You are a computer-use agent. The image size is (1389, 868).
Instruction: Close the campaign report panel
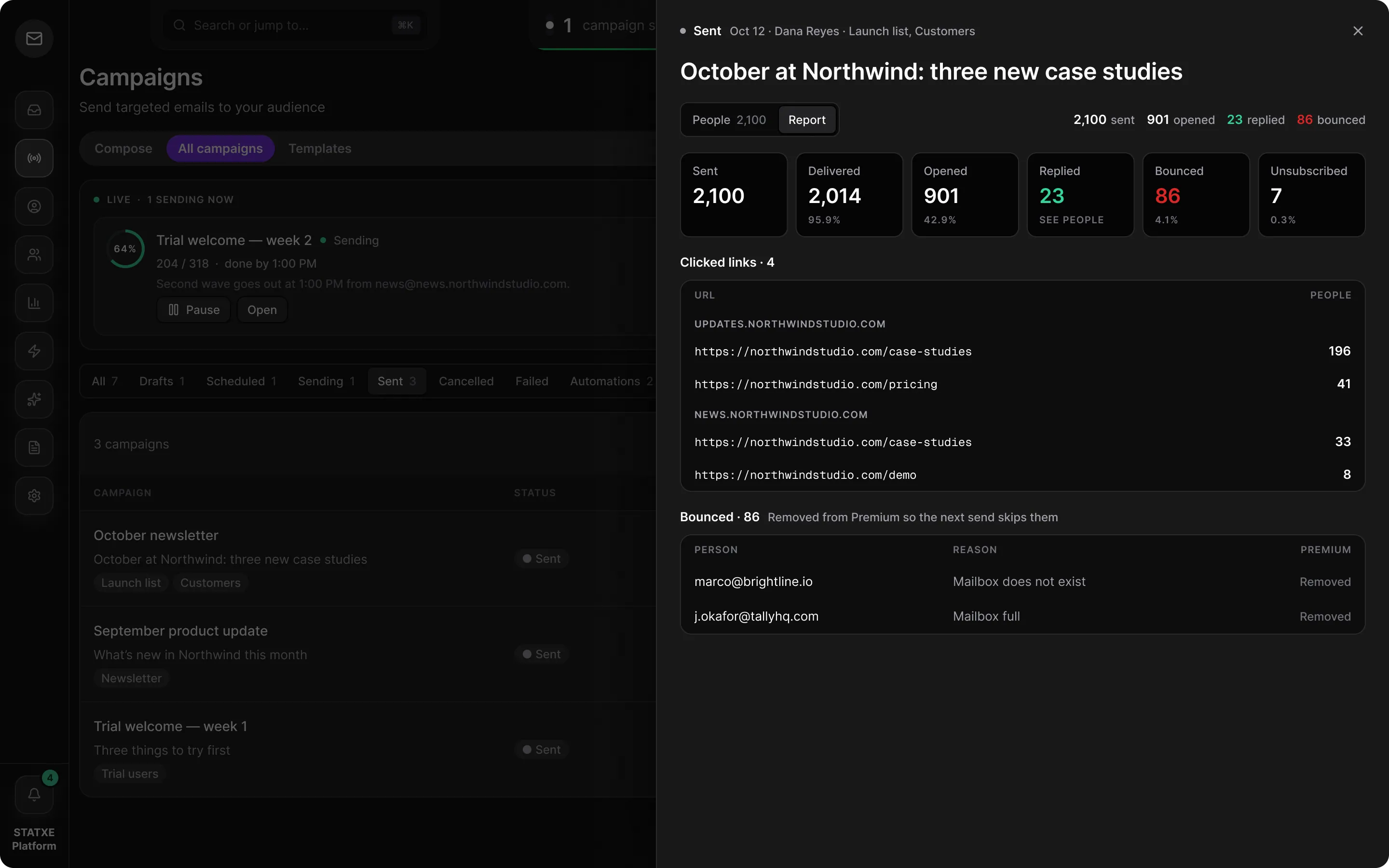(1358, 31)
